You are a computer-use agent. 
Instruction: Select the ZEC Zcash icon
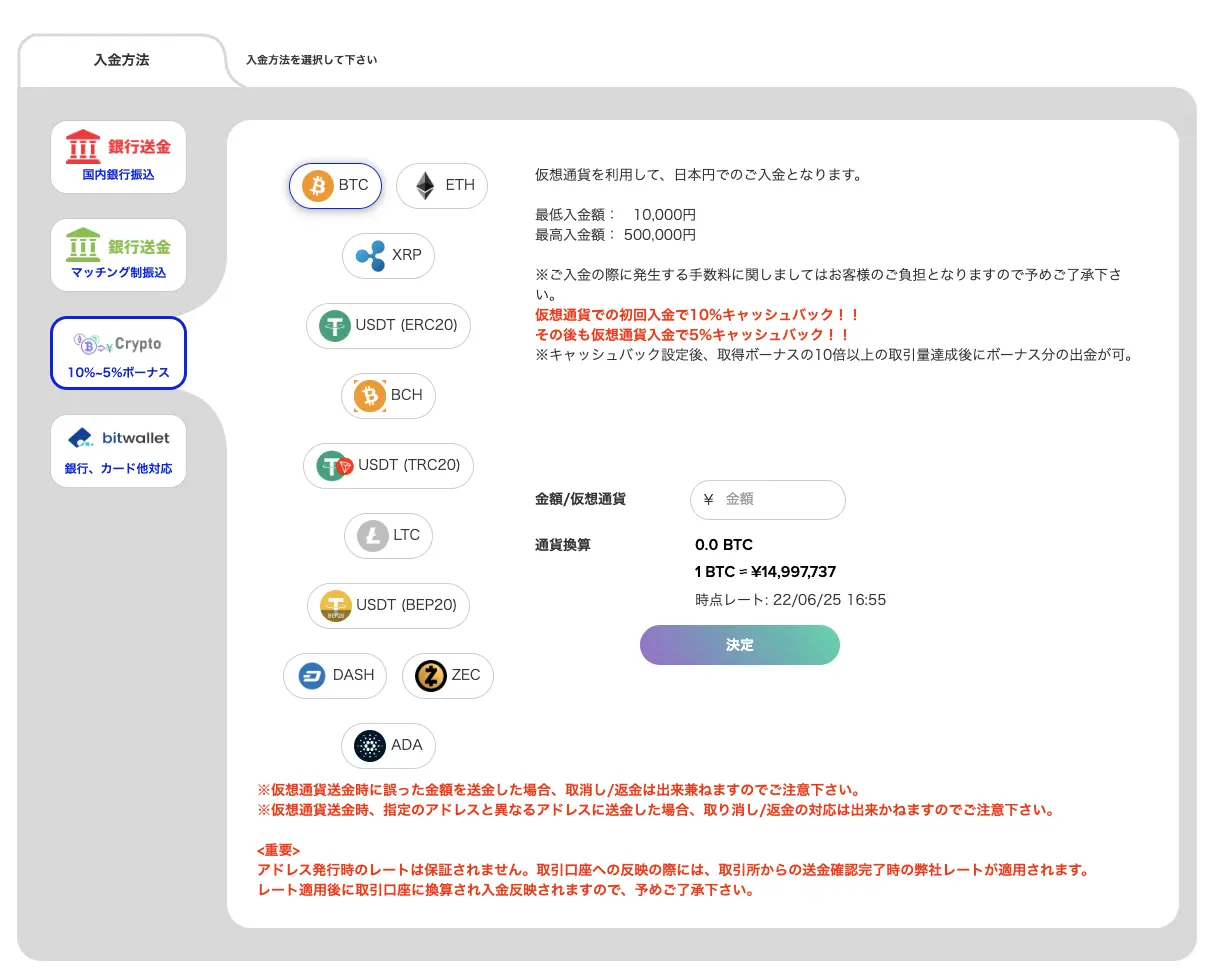(431, 676)
